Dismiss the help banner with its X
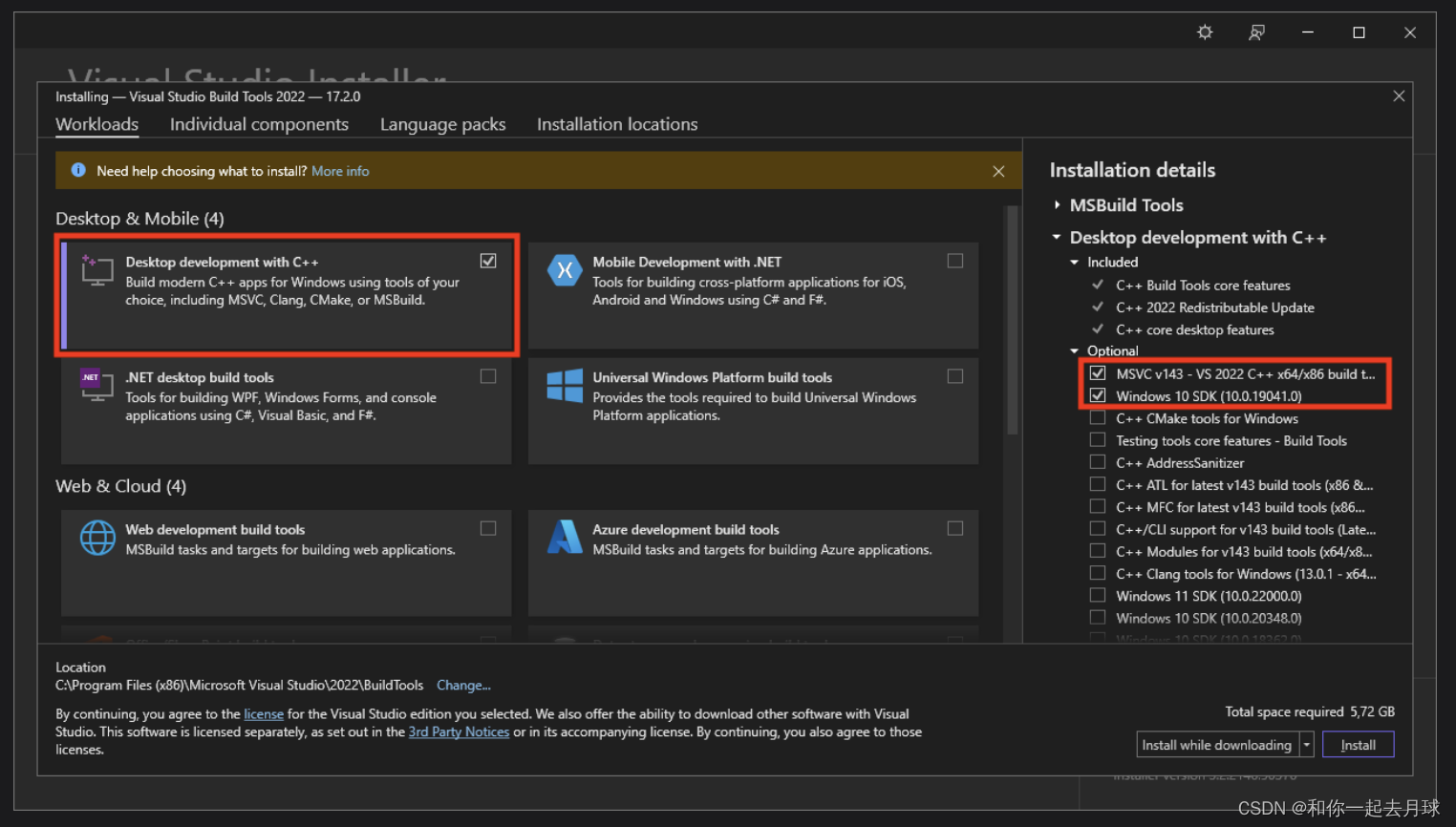This screenshot has width=1456, height=827. pyautogui.click(x=998, y=171)
